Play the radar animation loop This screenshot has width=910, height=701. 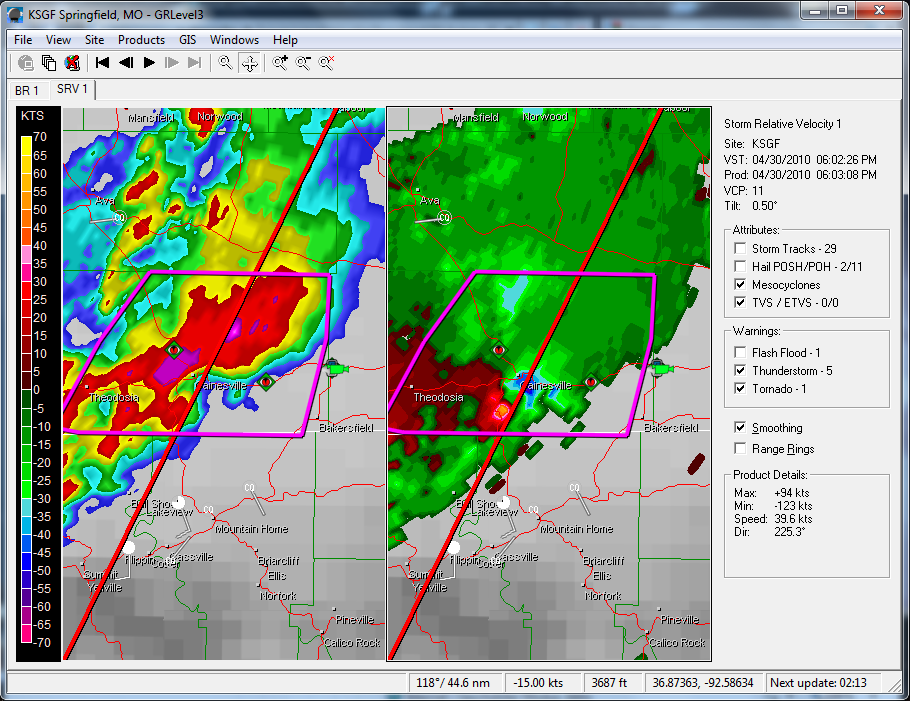[149, 63]
